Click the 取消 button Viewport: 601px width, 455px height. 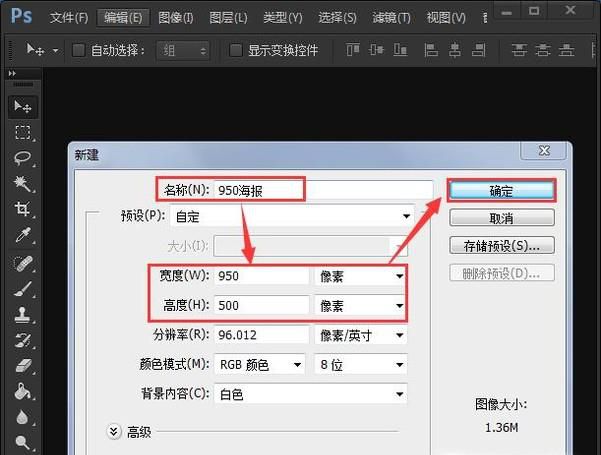(x=502, y=218)
